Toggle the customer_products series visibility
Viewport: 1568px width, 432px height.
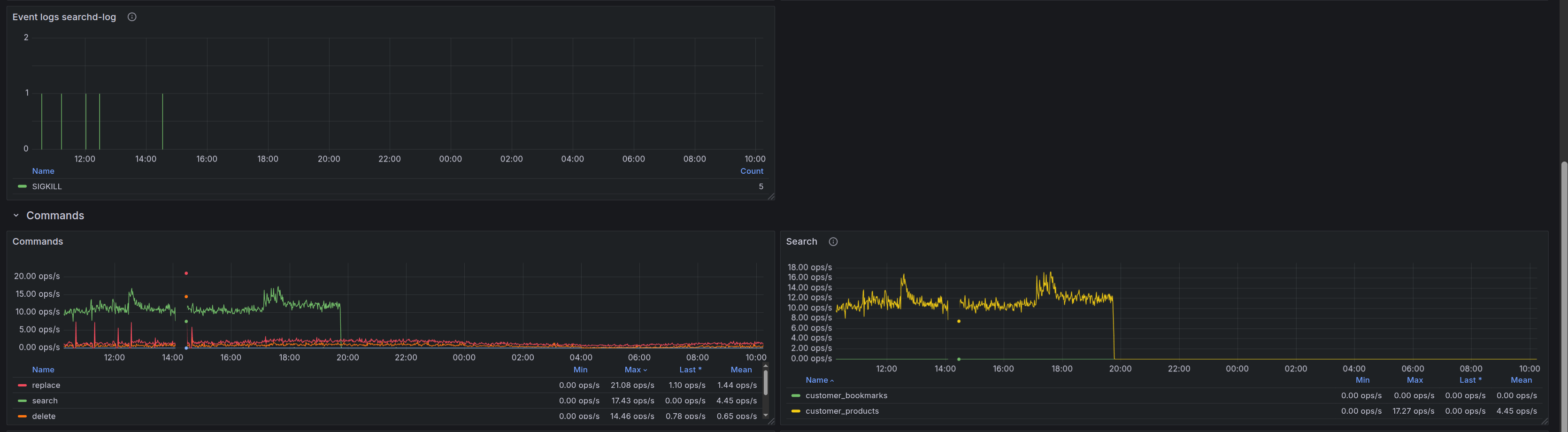click(841, 411)
